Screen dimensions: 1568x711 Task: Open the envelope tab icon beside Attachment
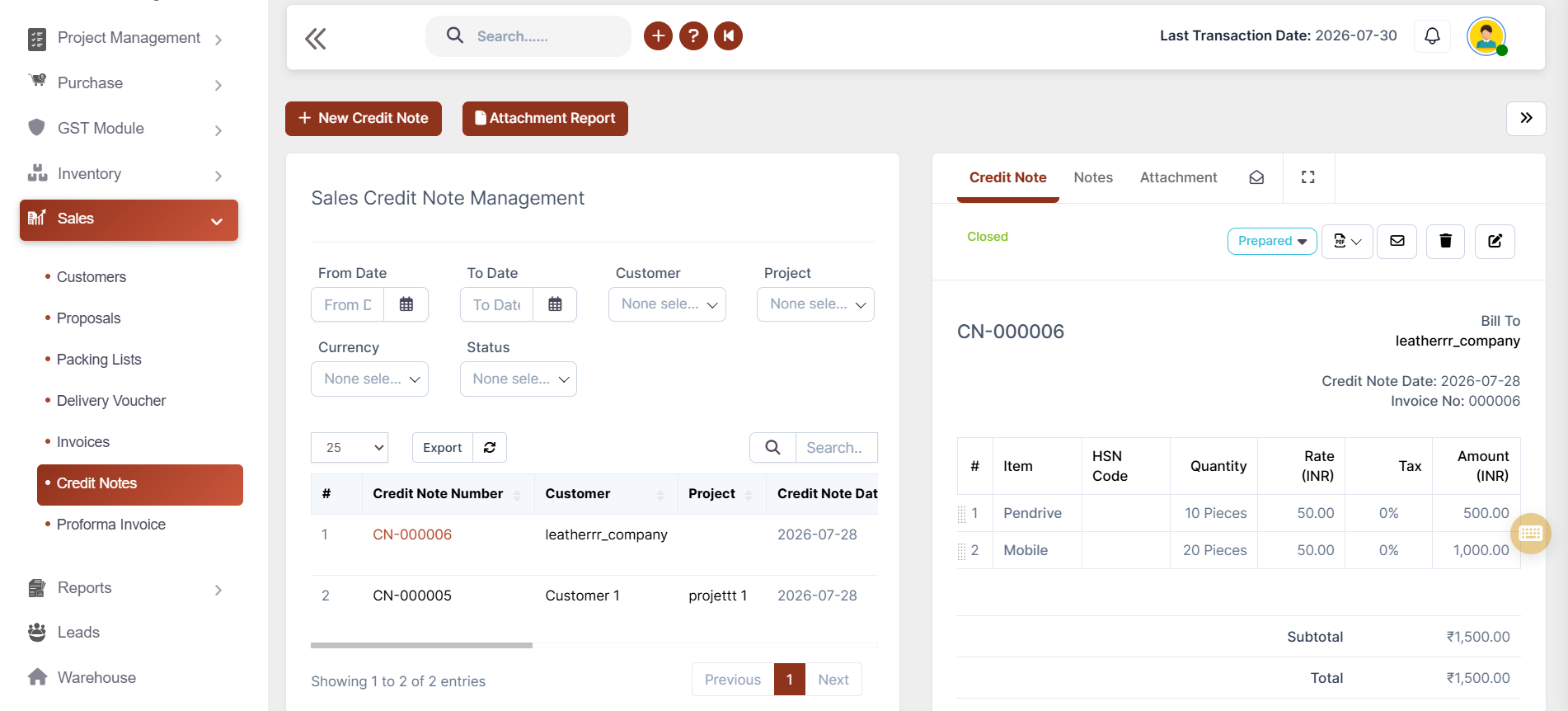click(1256, 177)
